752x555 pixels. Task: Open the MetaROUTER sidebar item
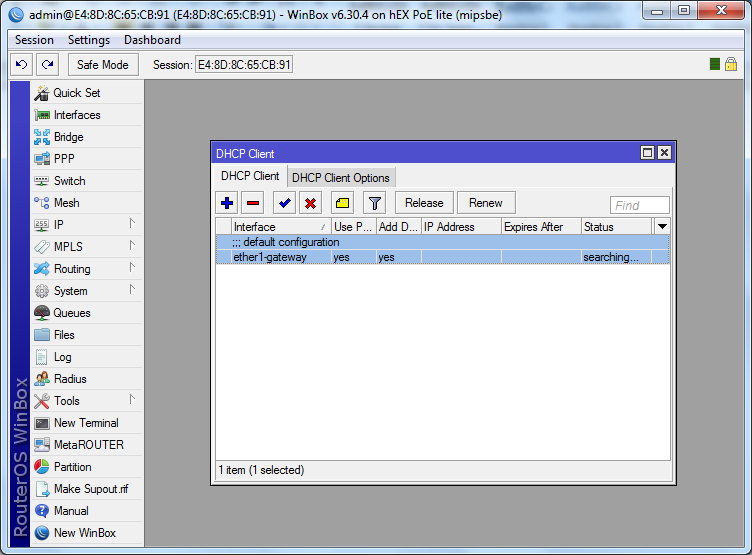(87, 445)
